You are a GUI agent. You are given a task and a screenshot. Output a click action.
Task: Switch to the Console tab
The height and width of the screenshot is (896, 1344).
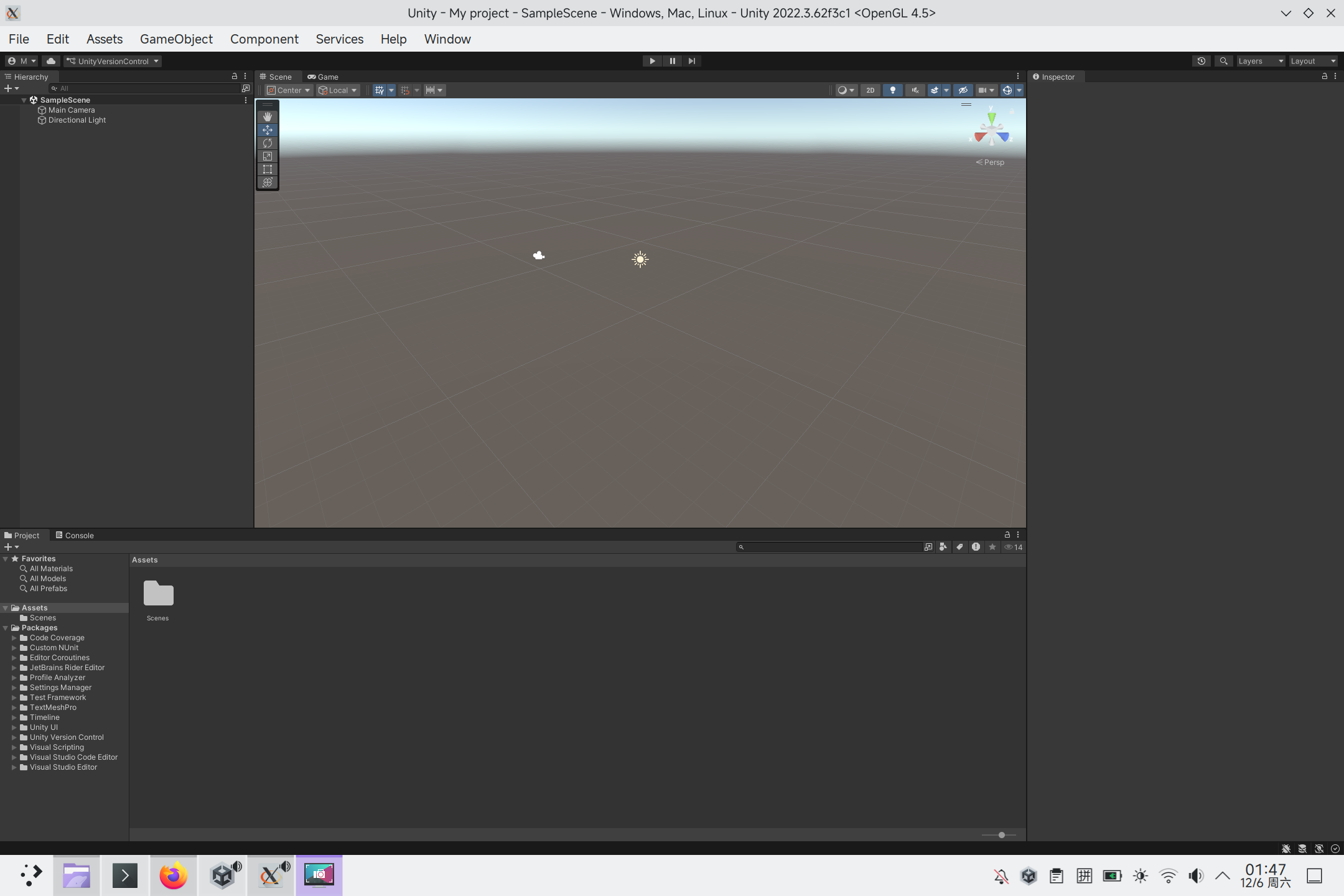click(74, 535)
